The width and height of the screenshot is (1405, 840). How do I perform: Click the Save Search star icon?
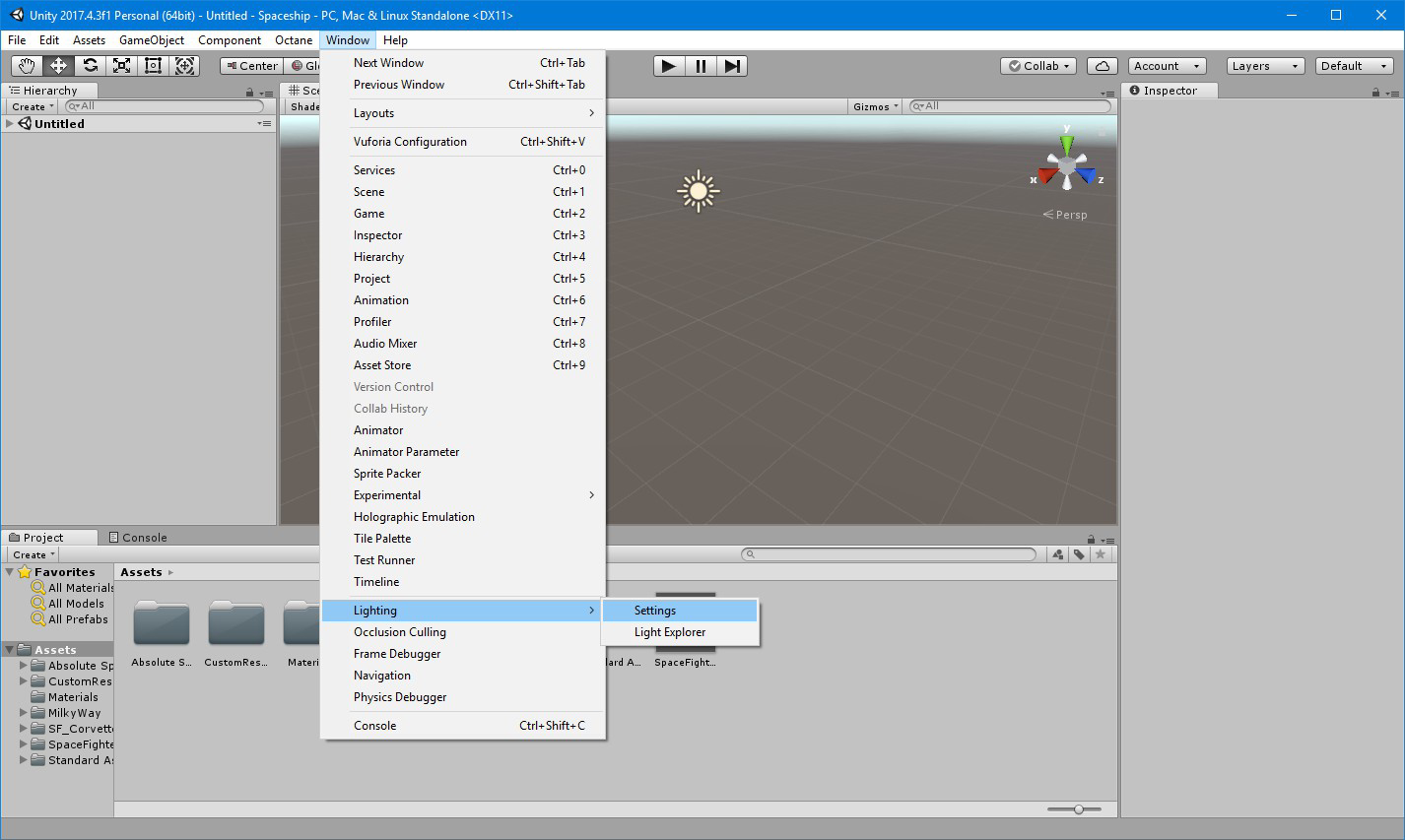(1101, 554)
